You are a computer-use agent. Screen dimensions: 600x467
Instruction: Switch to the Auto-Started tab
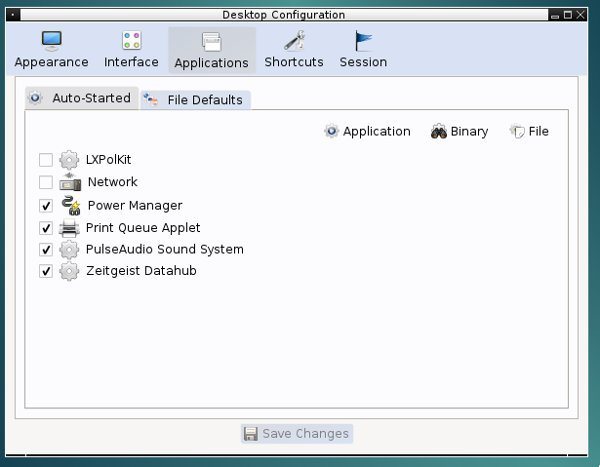pyautogui.click(x=82, y=98)
